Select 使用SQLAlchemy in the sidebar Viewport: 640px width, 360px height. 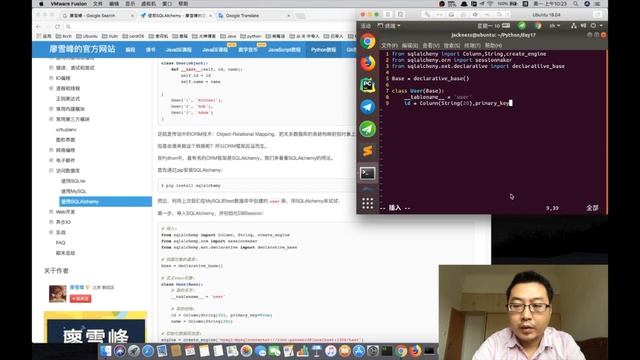(x=105, y=202)
